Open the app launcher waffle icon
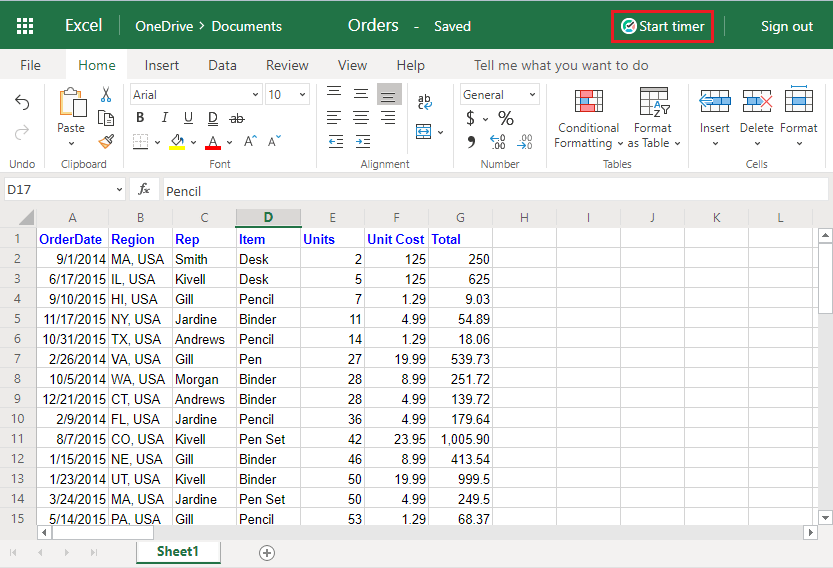This screenshot has height=568, width=833. tap(25, 26)
